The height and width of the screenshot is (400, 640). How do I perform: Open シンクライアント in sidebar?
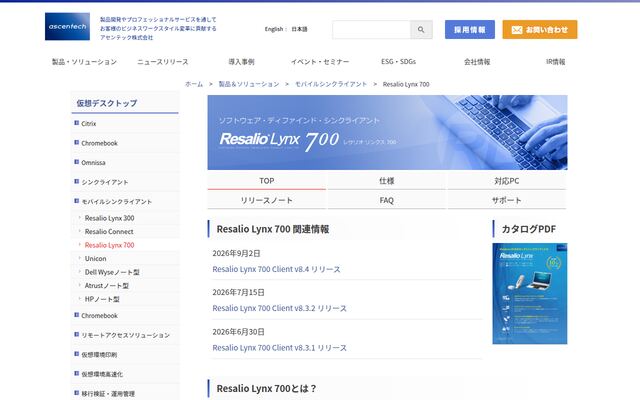104,182
